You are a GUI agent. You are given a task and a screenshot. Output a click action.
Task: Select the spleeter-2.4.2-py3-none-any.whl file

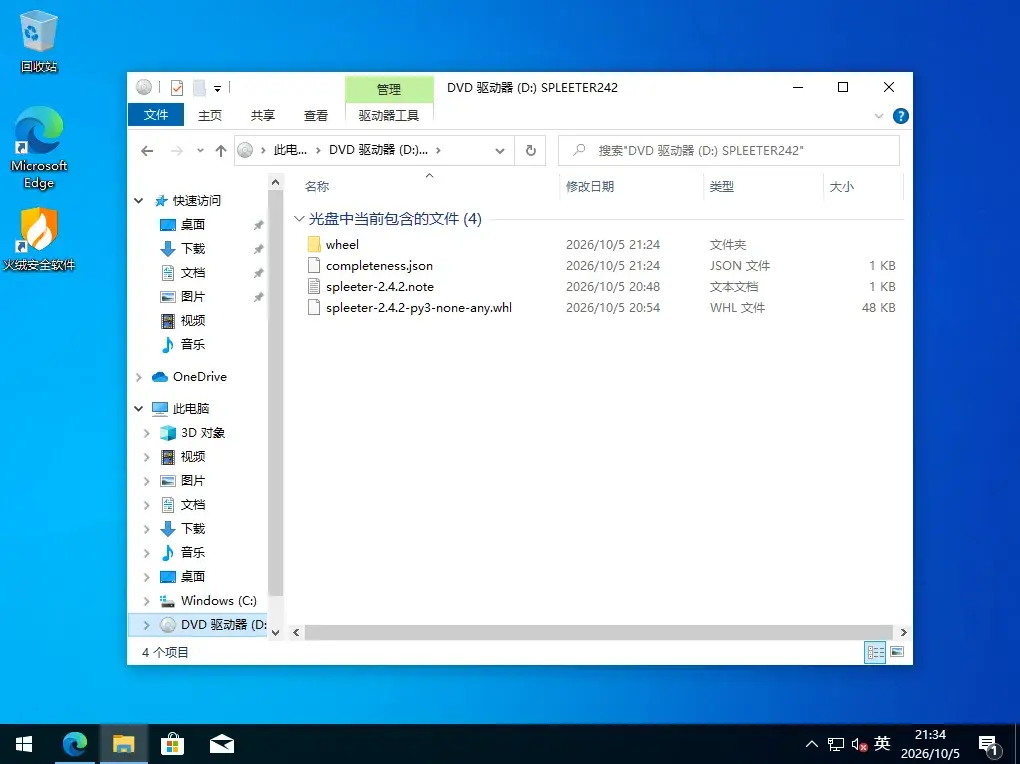pyautogui.click(x=418, y=308)
